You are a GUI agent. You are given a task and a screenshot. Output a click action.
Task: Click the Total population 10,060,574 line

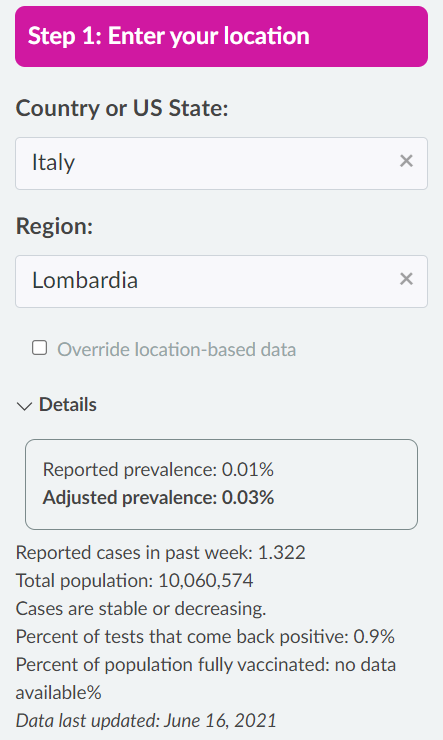point(134,580)
